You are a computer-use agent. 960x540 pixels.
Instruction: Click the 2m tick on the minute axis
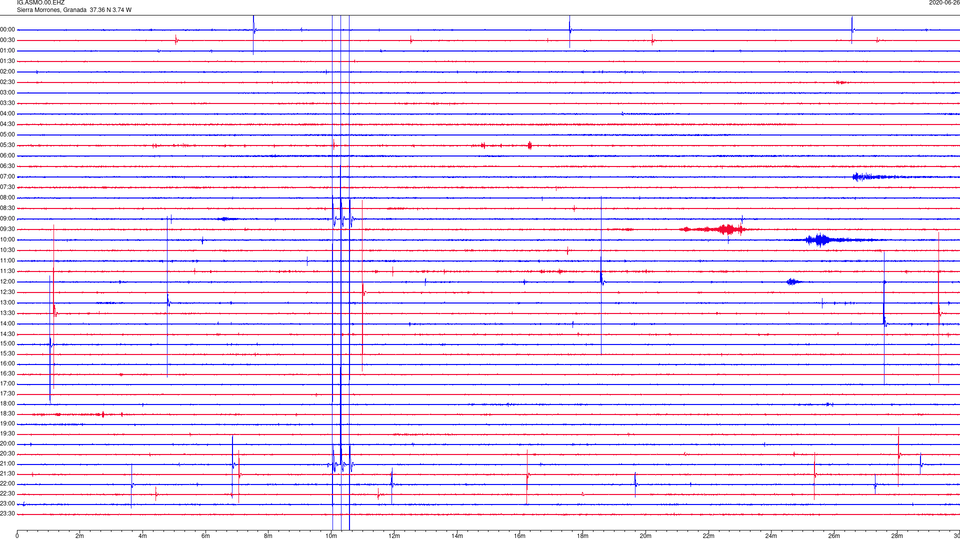click(x=80, y=536)
